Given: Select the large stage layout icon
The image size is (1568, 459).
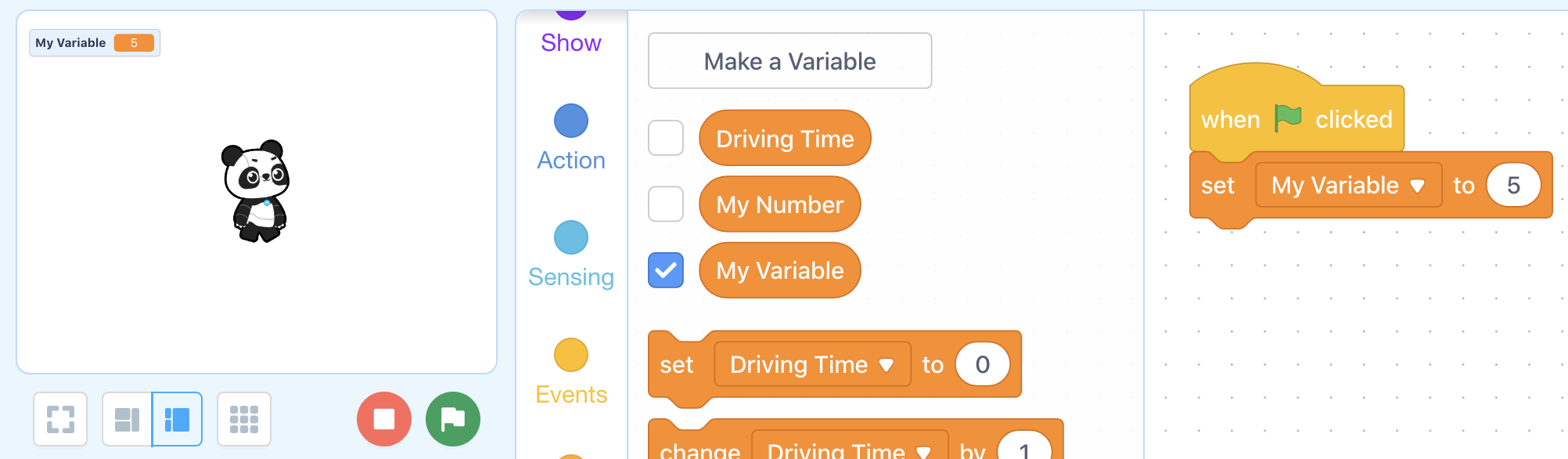Looking at the screenshot, I should (x=177, y=419).
